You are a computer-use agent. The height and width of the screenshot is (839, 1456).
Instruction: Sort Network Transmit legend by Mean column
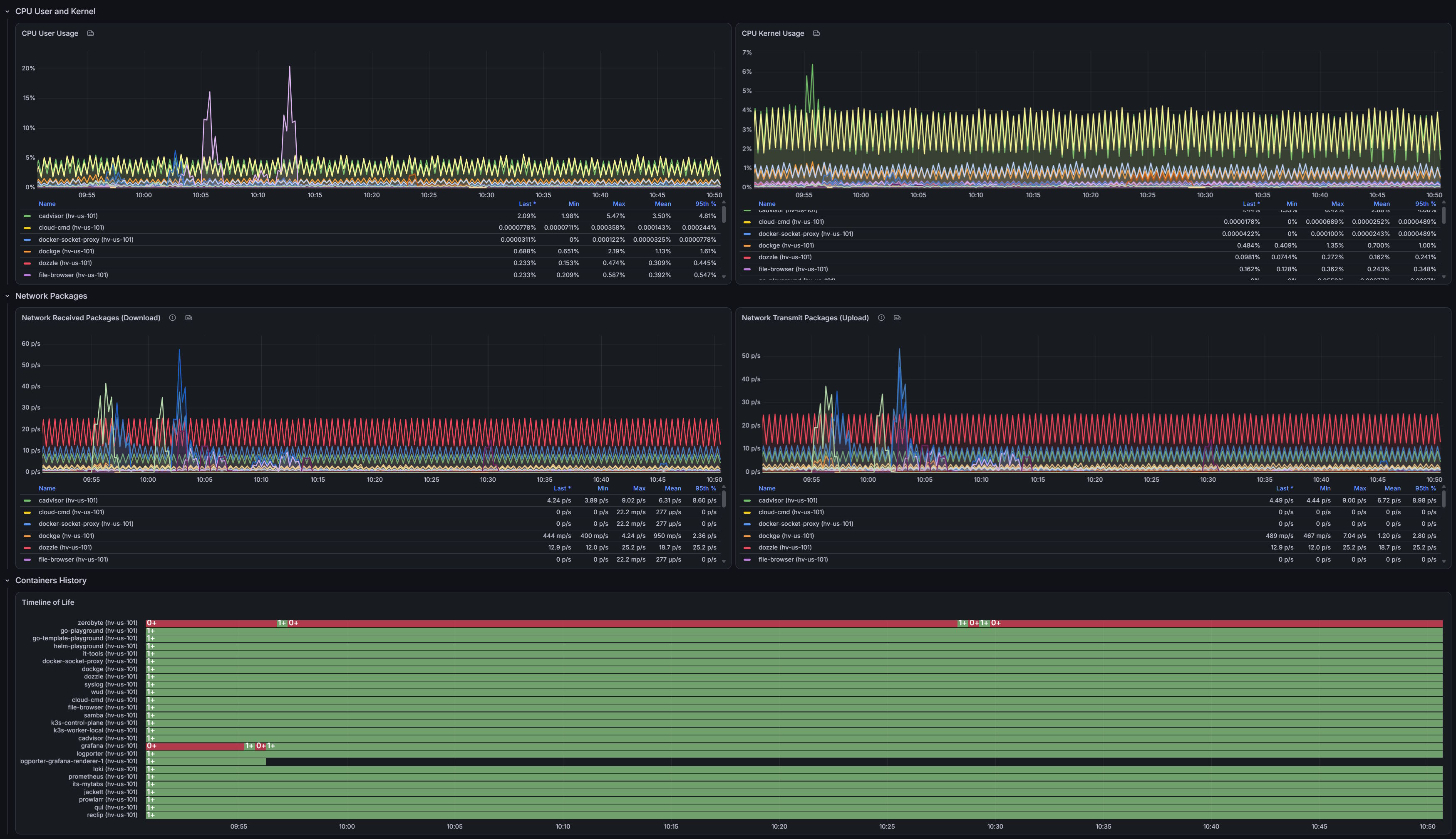pyautogui.click(x=1393, y=489)
